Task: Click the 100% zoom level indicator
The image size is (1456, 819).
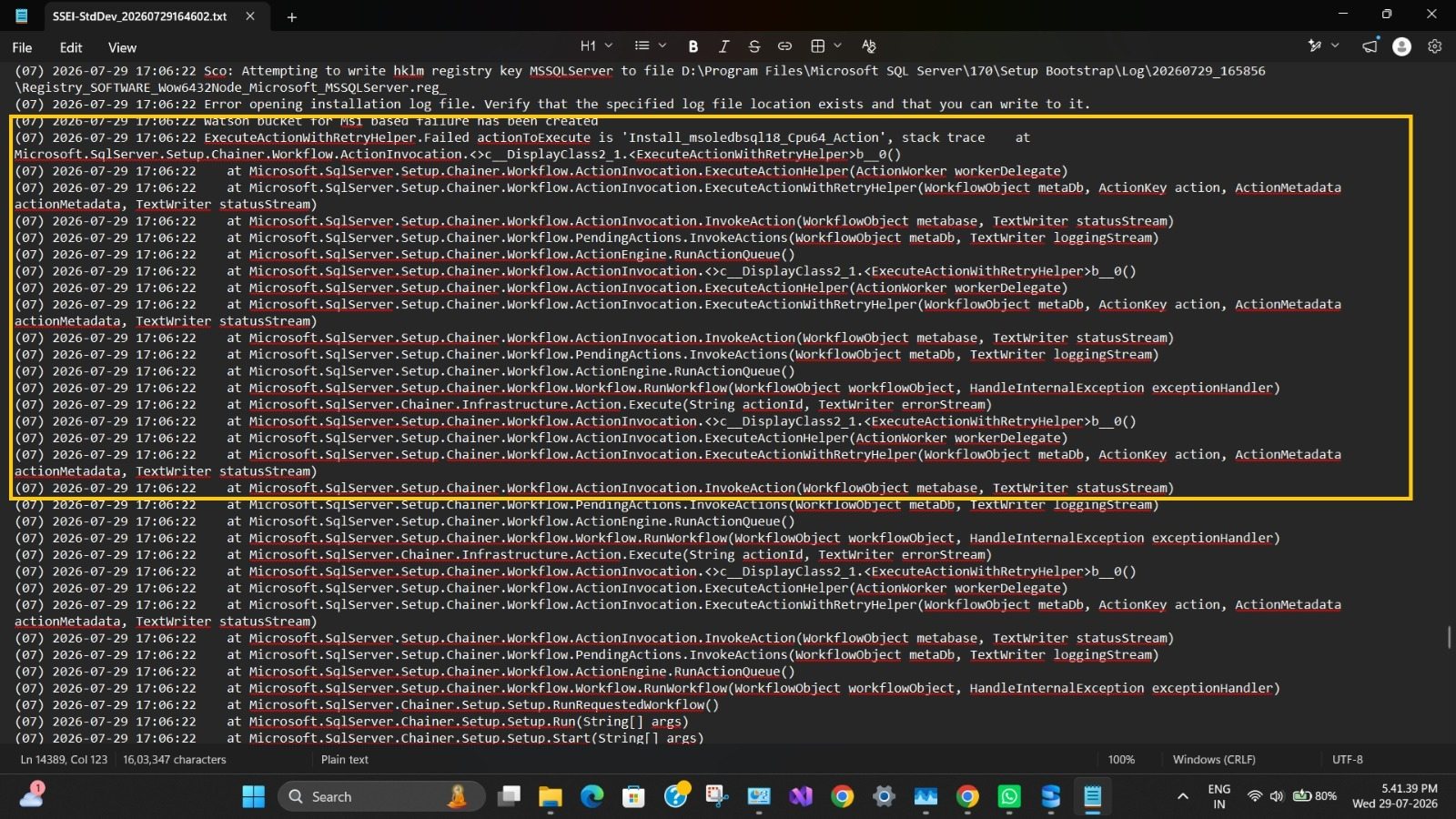Action: point(1121,760)
